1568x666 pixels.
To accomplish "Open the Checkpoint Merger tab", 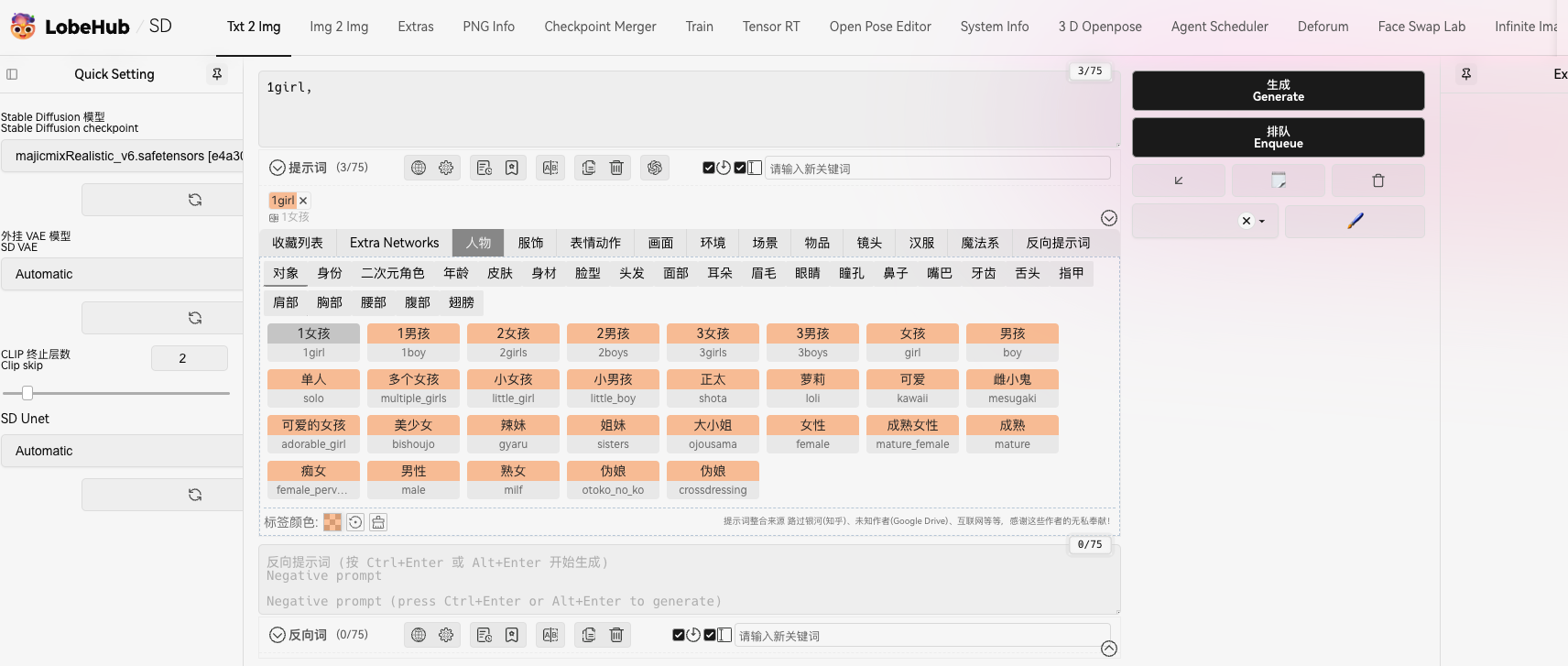I will [600, 27].
